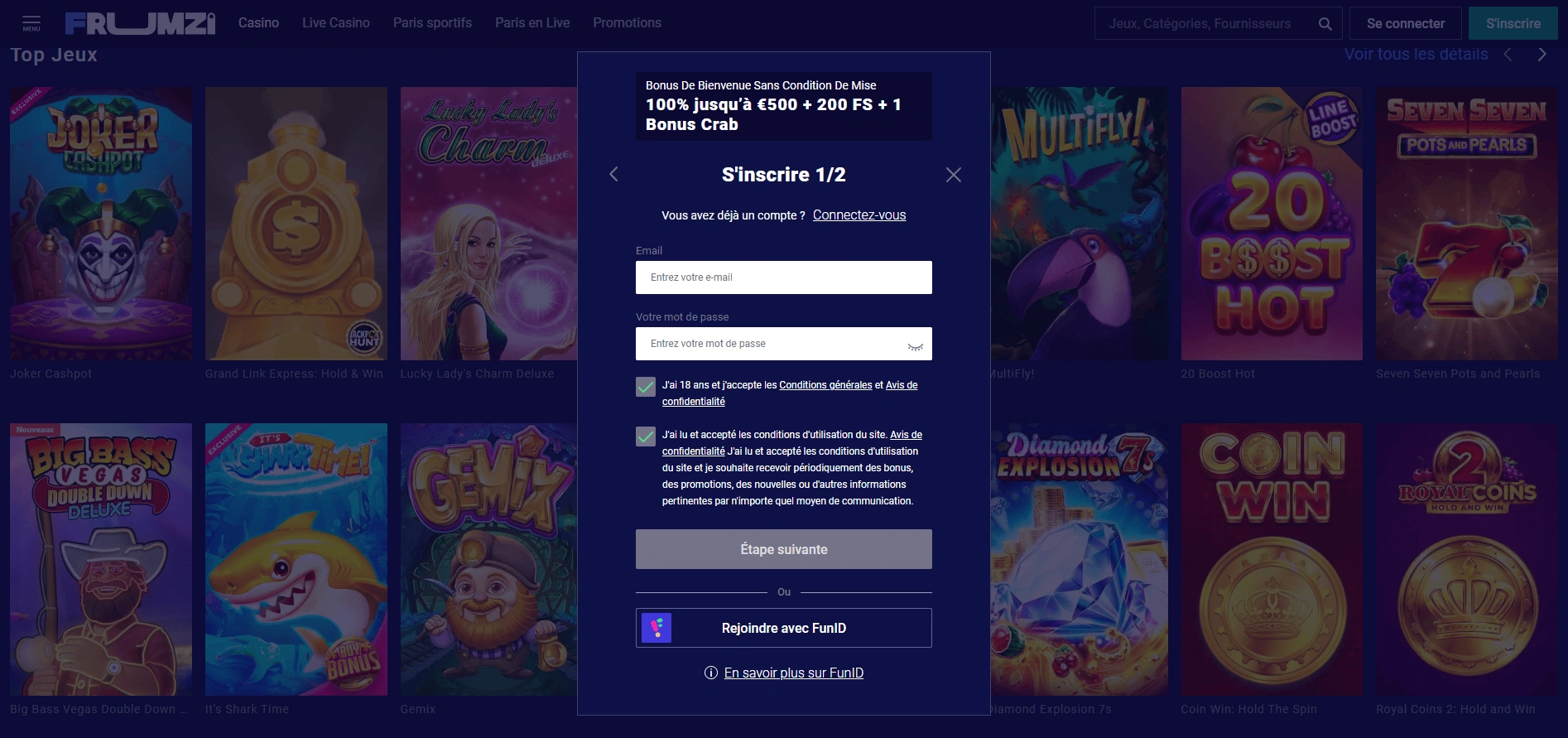This screenshot has width=1568, height=738.
Task: Click the Se connecter button
Action: (x=1405, y=23)
